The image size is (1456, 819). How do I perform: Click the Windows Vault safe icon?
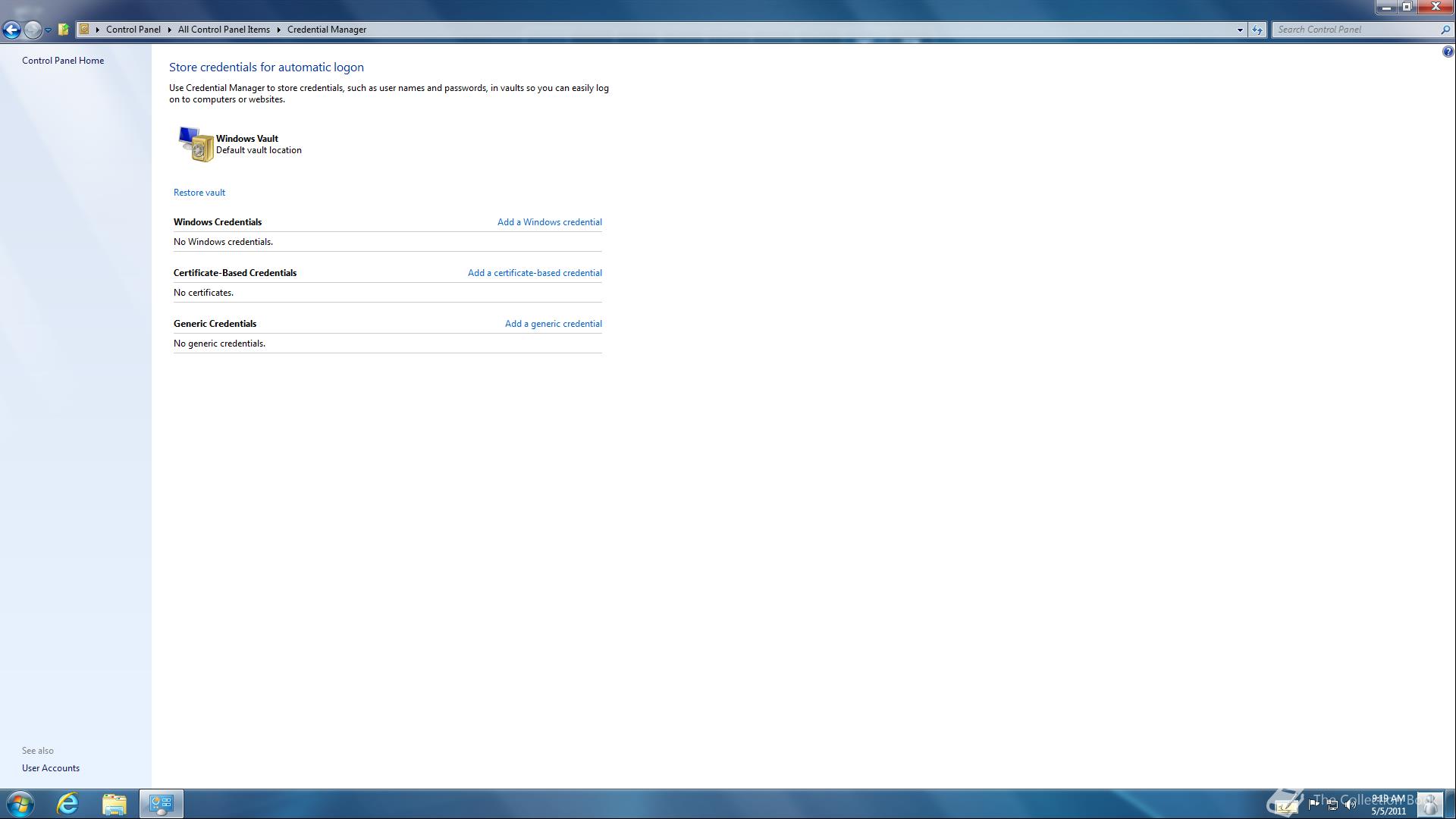(x=196, y=144)
